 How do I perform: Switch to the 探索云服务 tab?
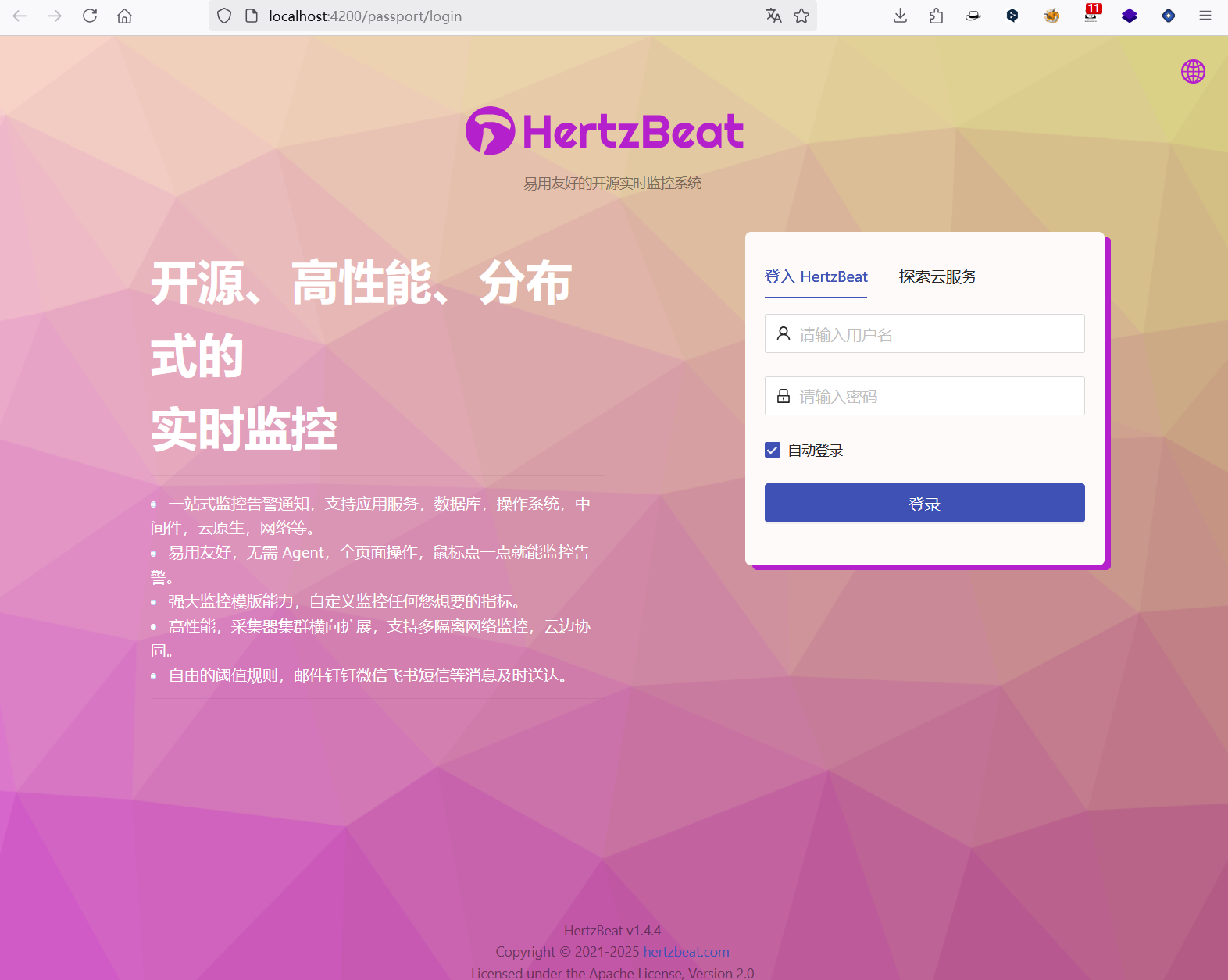point(937,276)
